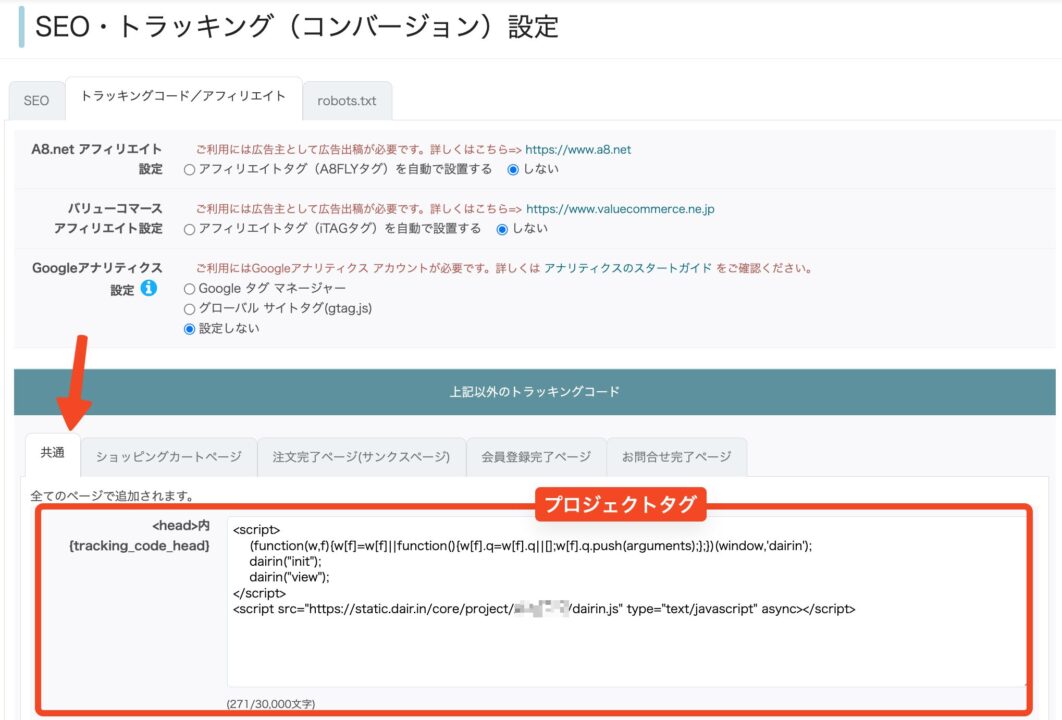Screen dimensions: 1062x720
Task: Switch to the robots.txt tab
Action: pyautogui.click(x=347, y=101)
